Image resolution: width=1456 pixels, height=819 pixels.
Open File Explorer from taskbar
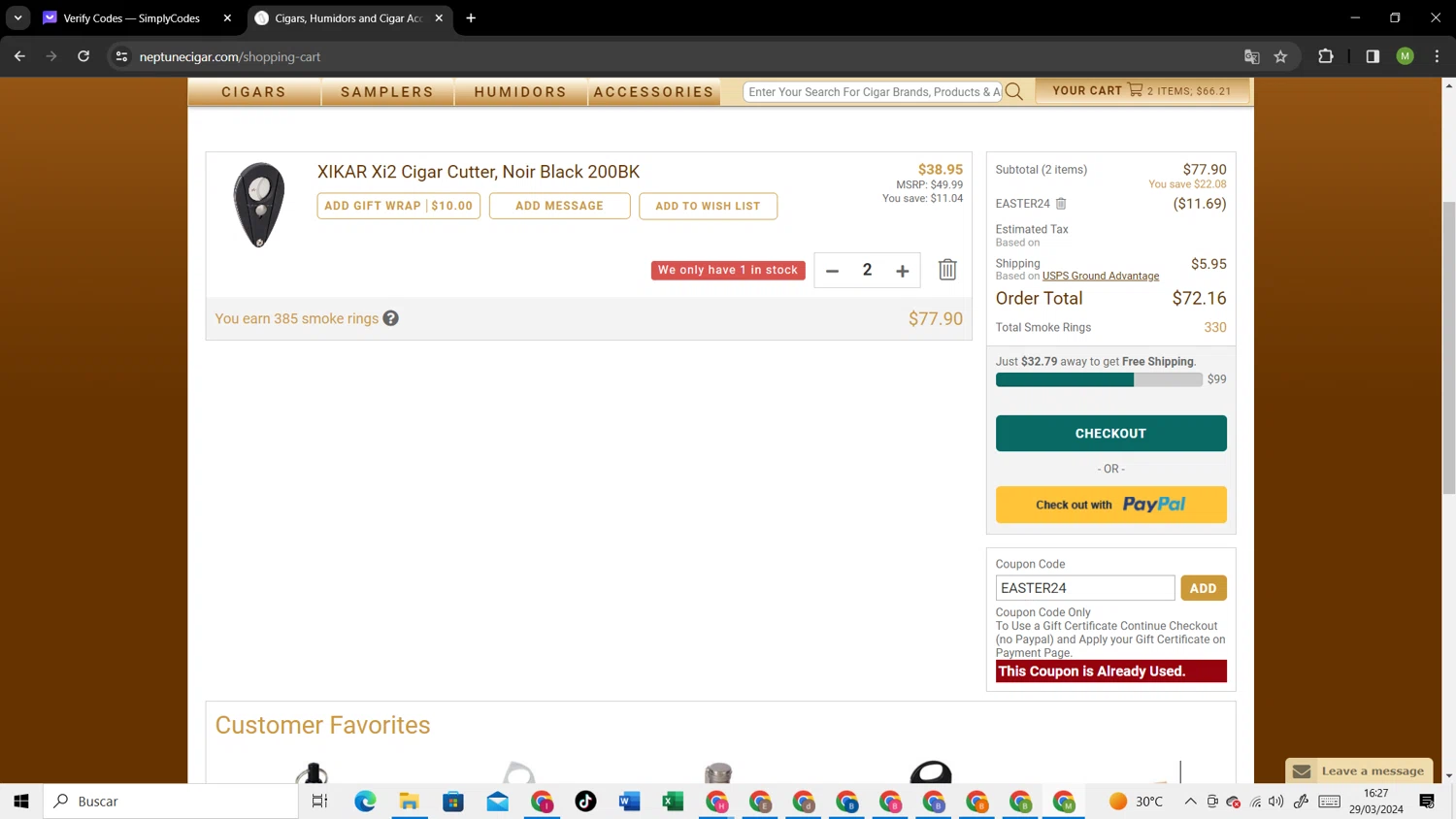[409, 802]
